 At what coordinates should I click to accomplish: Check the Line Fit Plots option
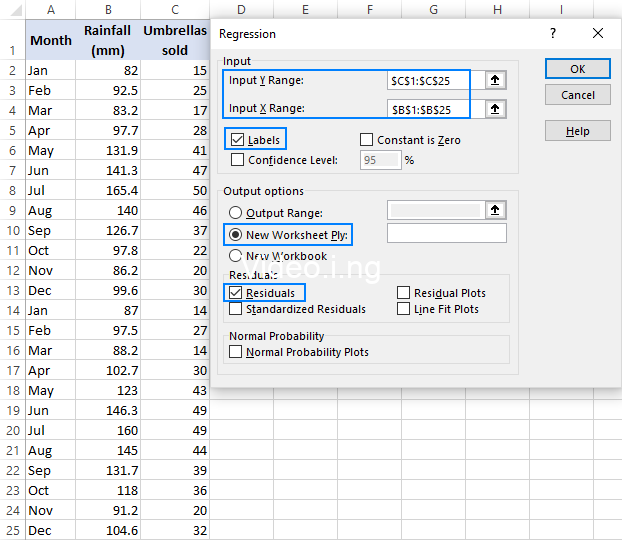[403, 309]
